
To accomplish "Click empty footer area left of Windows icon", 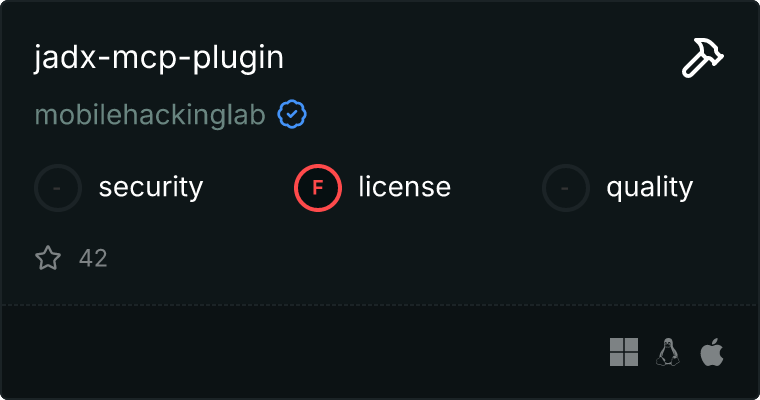I will coord(300,352).
